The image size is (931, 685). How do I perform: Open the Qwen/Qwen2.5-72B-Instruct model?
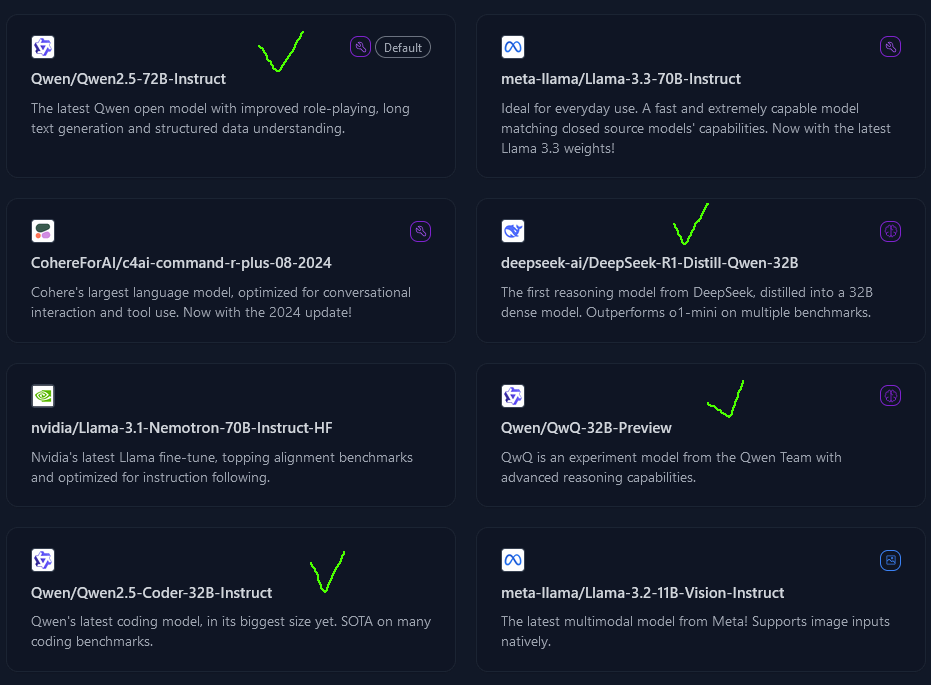click(x=128, y=79)
